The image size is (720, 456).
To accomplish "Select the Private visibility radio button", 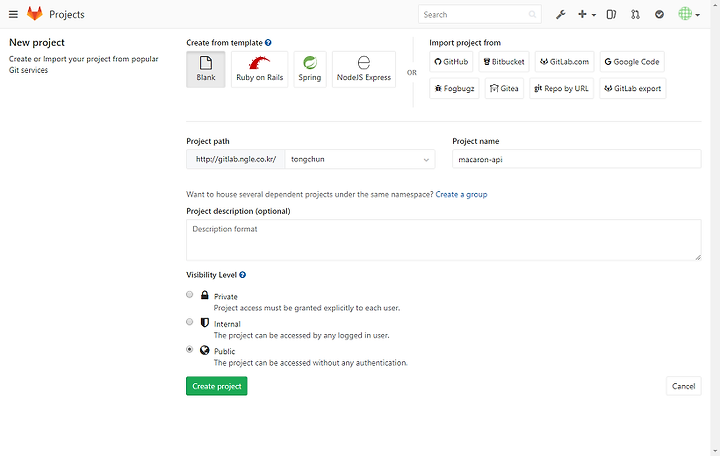I will coord(190,294).
